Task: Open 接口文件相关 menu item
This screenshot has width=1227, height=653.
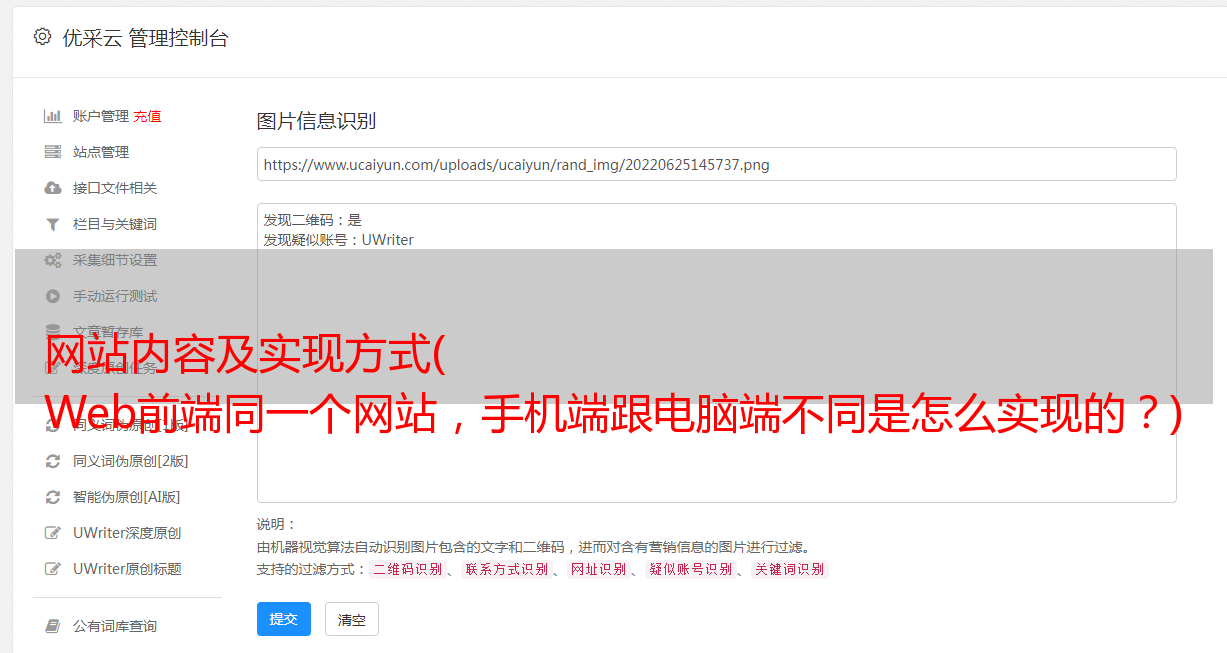Action: (x=115, y=188)
